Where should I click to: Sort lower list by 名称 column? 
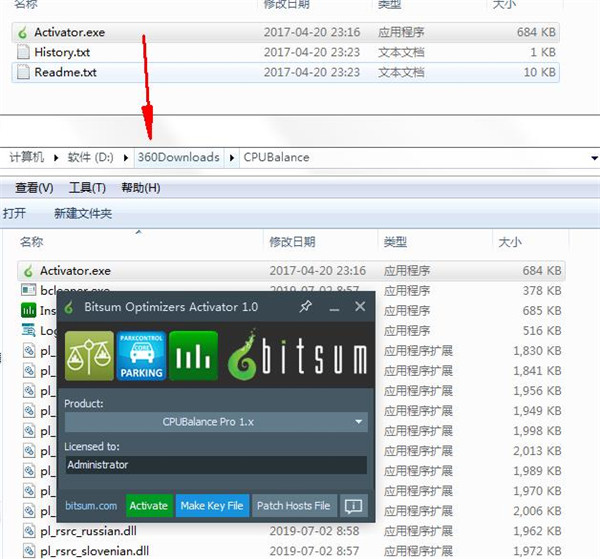[x=32, y=242]
